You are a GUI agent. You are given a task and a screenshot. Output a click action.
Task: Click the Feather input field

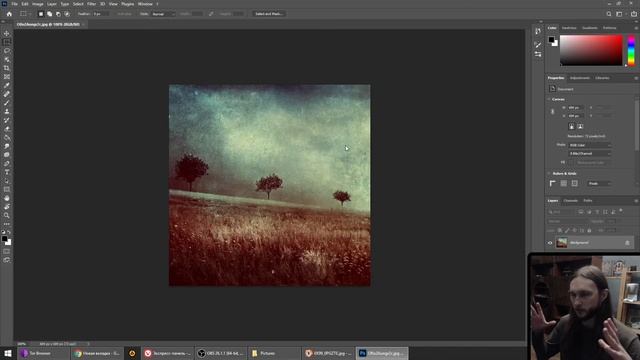coord(100,14)
